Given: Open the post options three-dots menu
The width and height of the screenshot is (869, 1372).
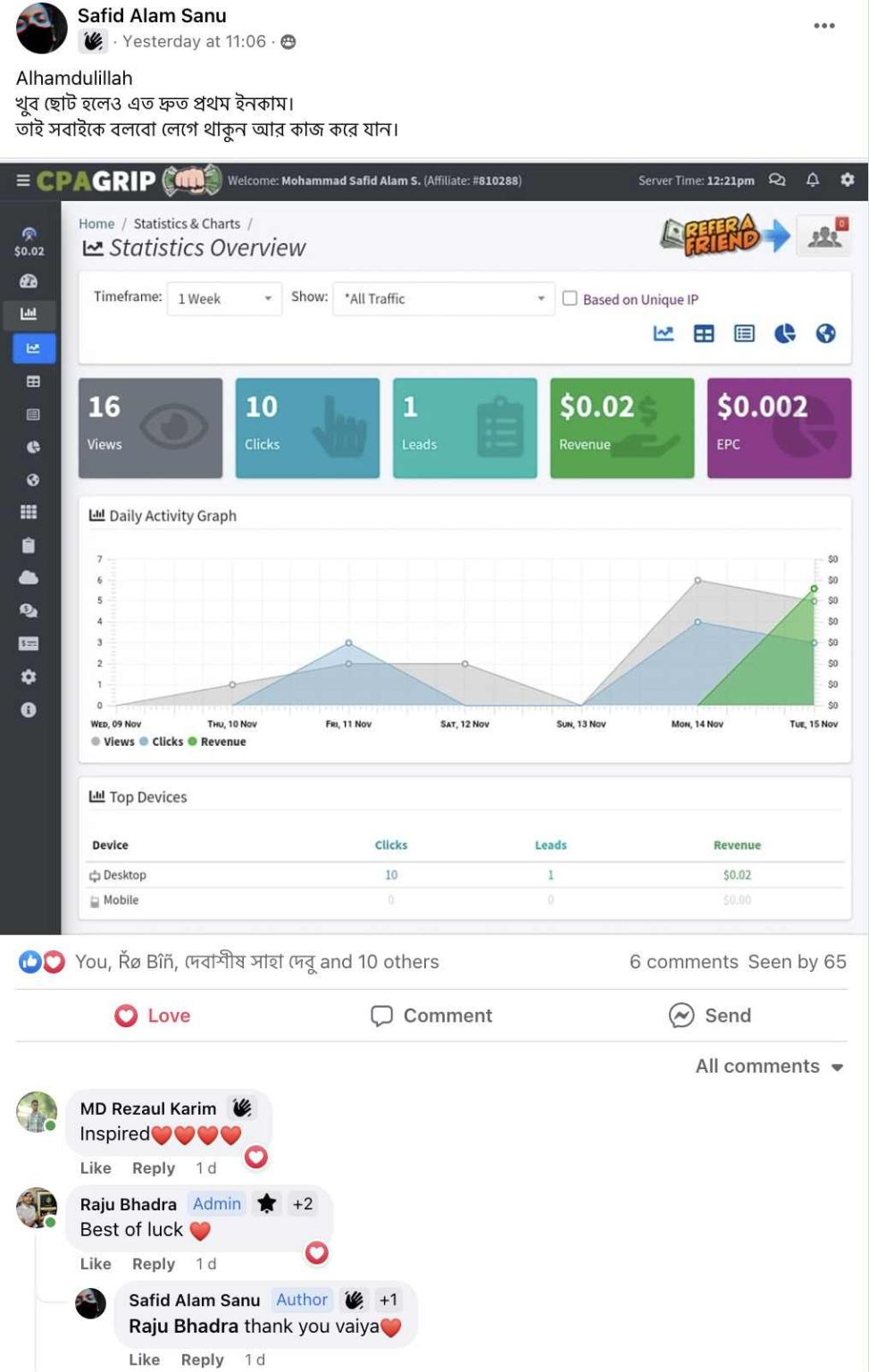Looking at the screenshot, I should (x=823, y=25).
